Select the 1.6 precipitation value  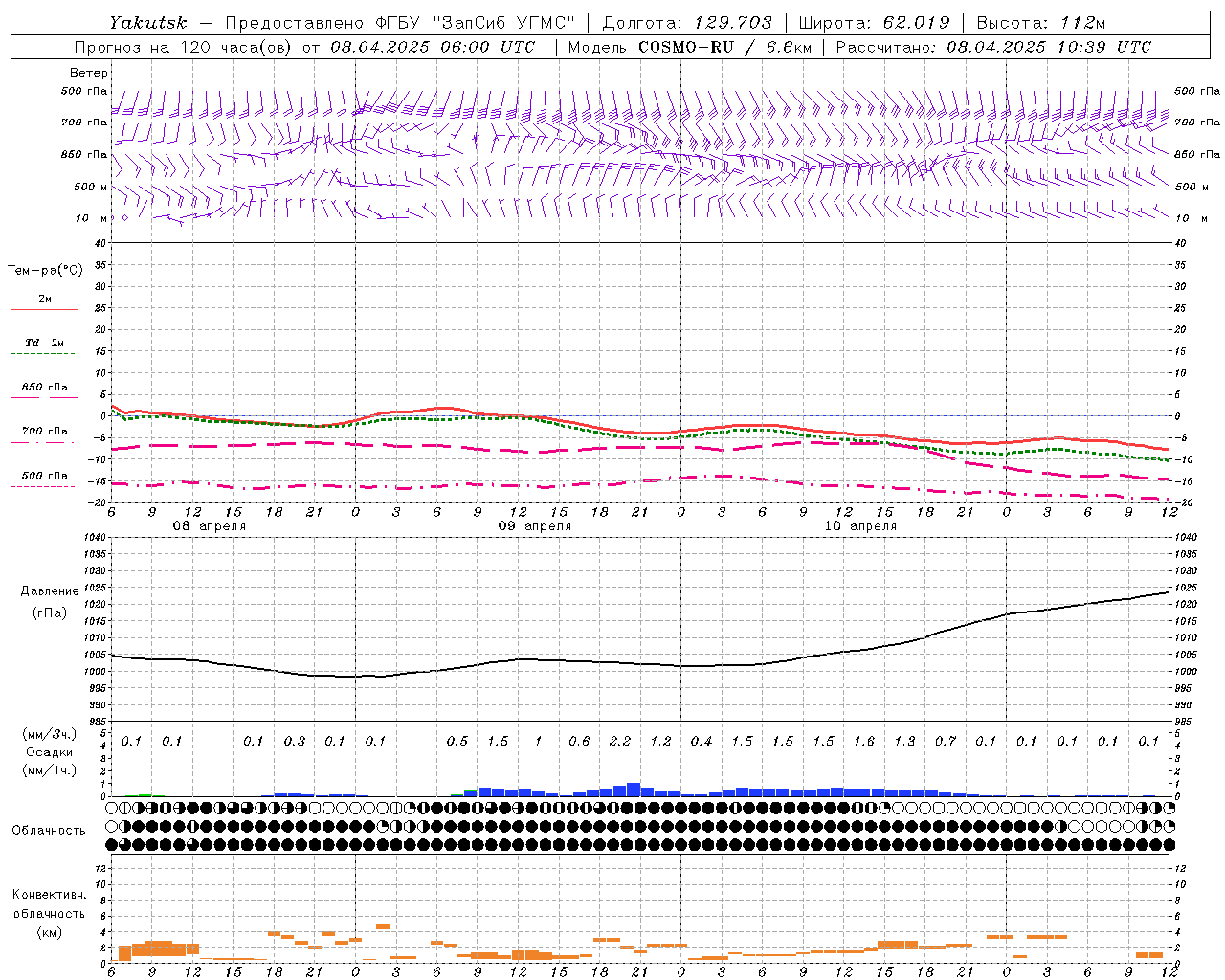coord(864,742)
